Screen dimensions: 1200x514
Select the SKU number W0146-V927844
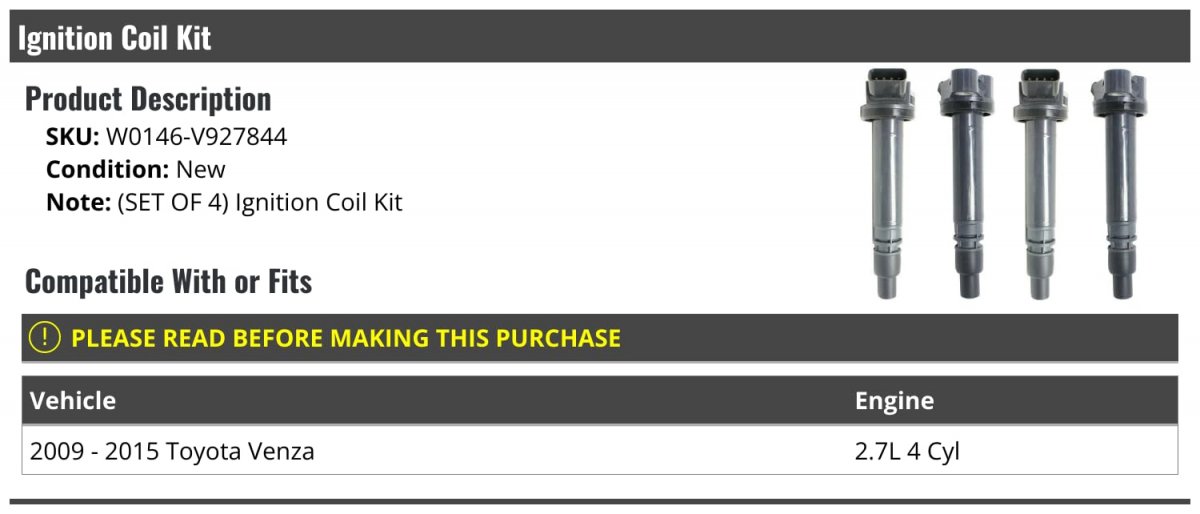pos(196,137)
